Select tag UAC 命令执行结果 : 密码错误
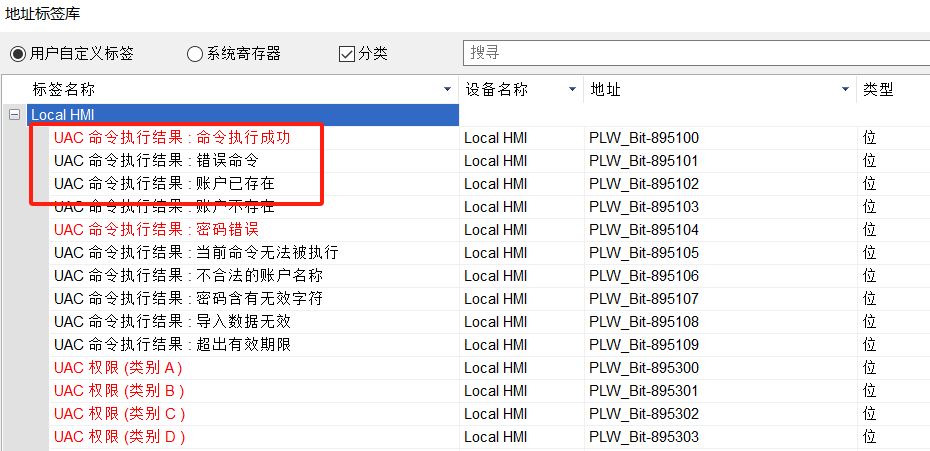Image resolution: width=930 pixels, height=451 pixels. [x=156, y=230]
